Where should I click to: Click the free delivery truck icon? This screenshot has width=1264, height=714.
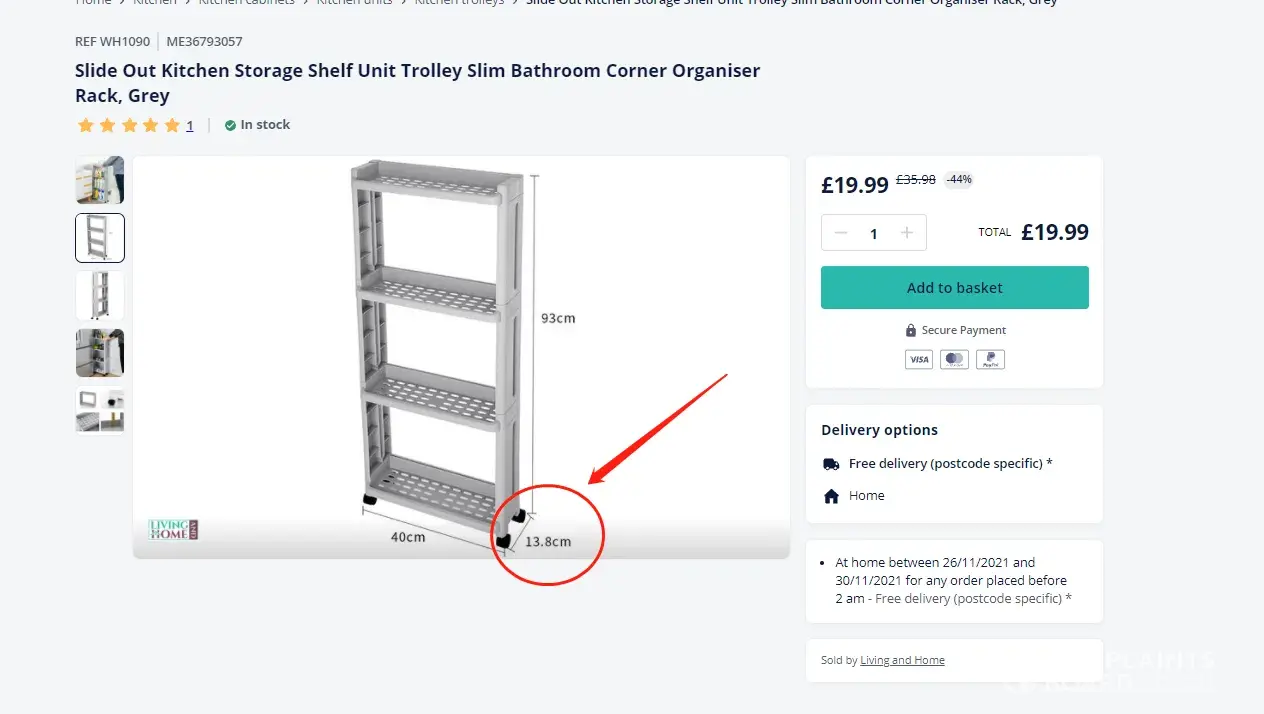[x=831, y=464]
